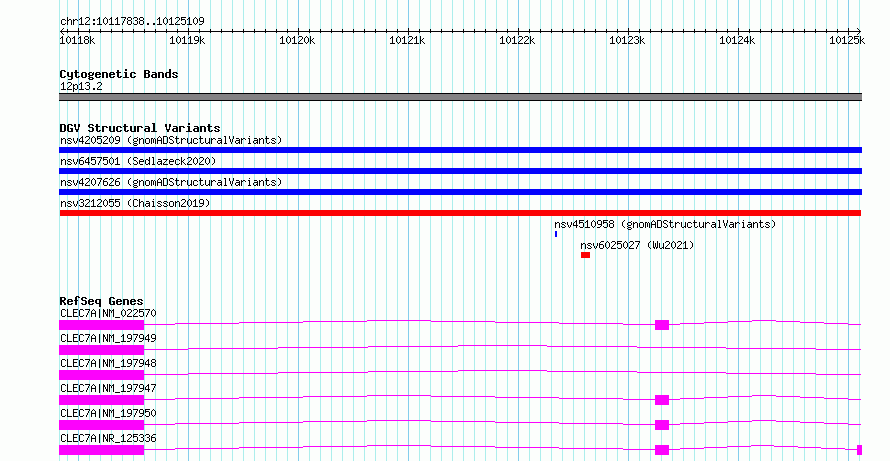Image resolution: width=890 pixels, height=461 pixels.
Task: Open the nsv4207626 variant label
Action: [x=171, y=182]
